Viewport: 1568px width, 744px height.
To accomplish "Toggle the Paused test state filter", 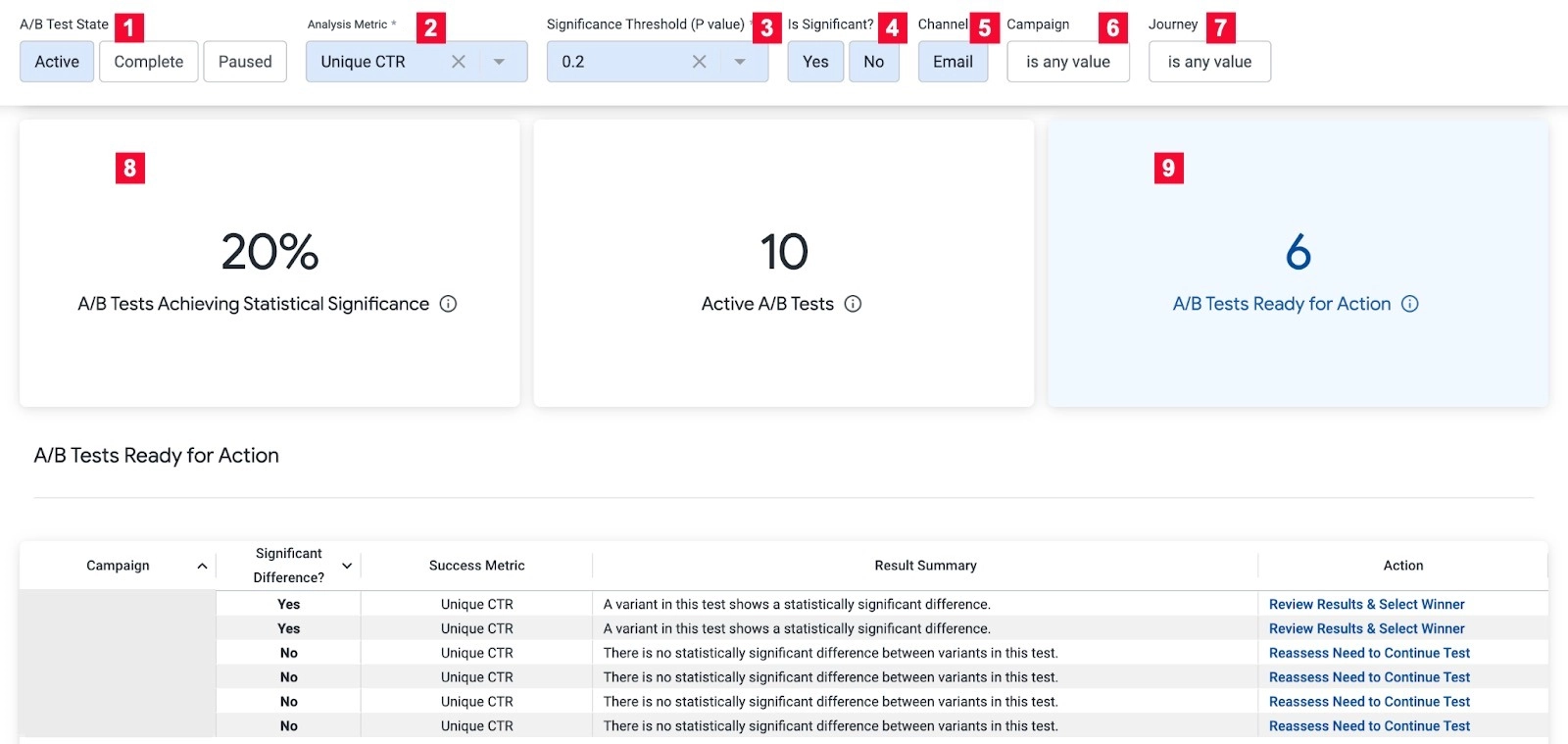I will pyautogui.click(x=245, y=62).
